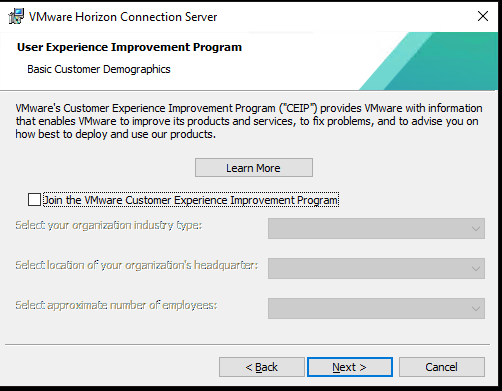The image size is (502, 391).
Task: Click the VMware installer icon in title bar
Action: point(16,16)
